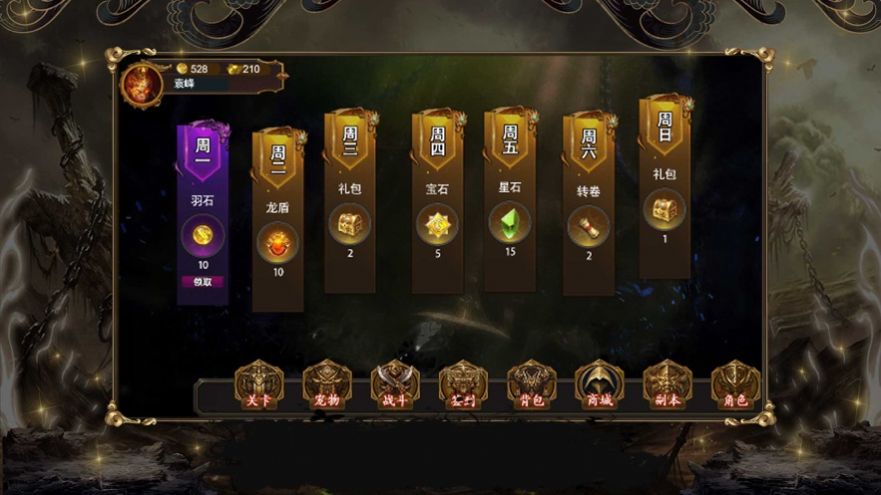881x495 pixels.
Task: Click the Wednesday 礼包 treasure chest icon
Action: pyautogui.click(x=349, y=224)
